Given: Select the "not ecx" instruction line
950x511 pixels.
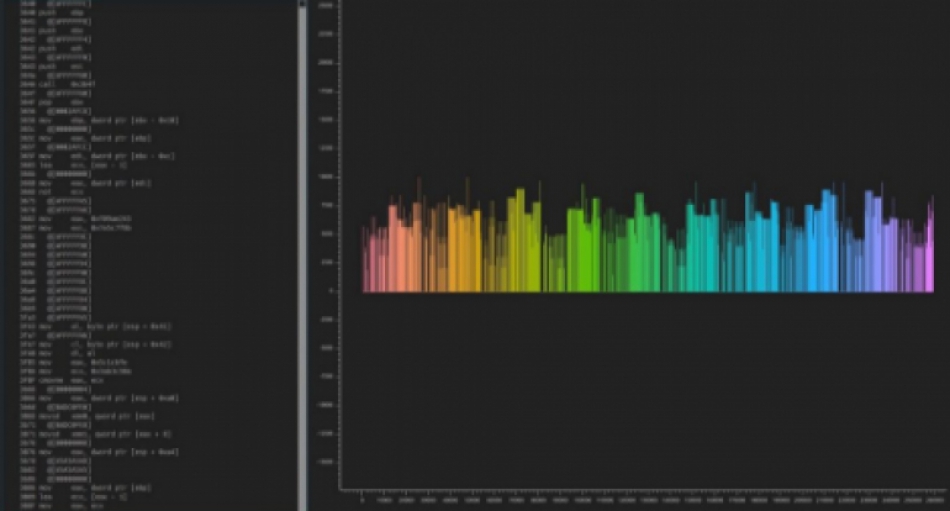Looking at the screenshot, I should point(51,192).
